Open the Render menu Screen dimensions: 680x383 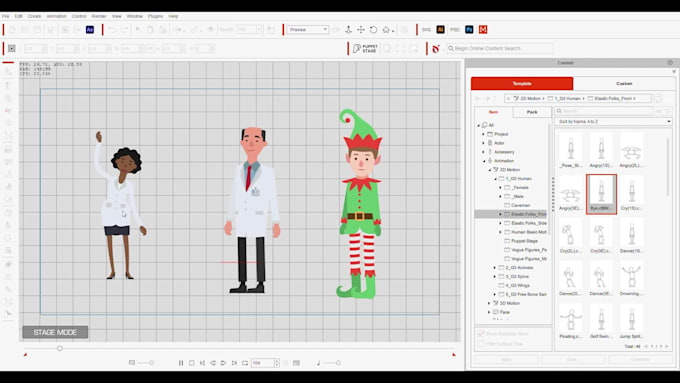click(x=99, y=16)
